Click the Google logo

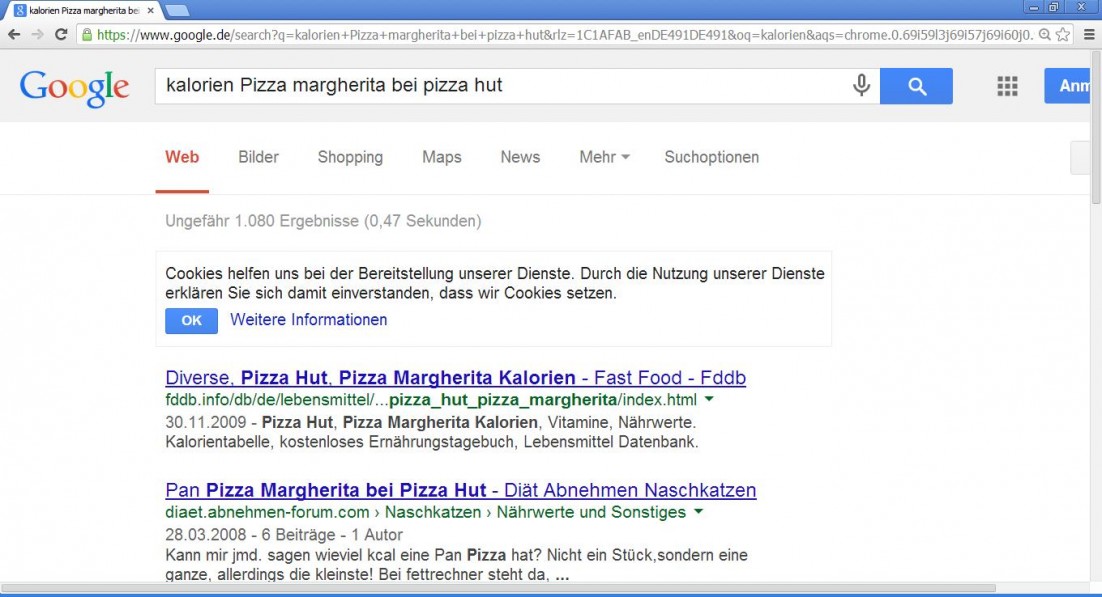point(74,88)
